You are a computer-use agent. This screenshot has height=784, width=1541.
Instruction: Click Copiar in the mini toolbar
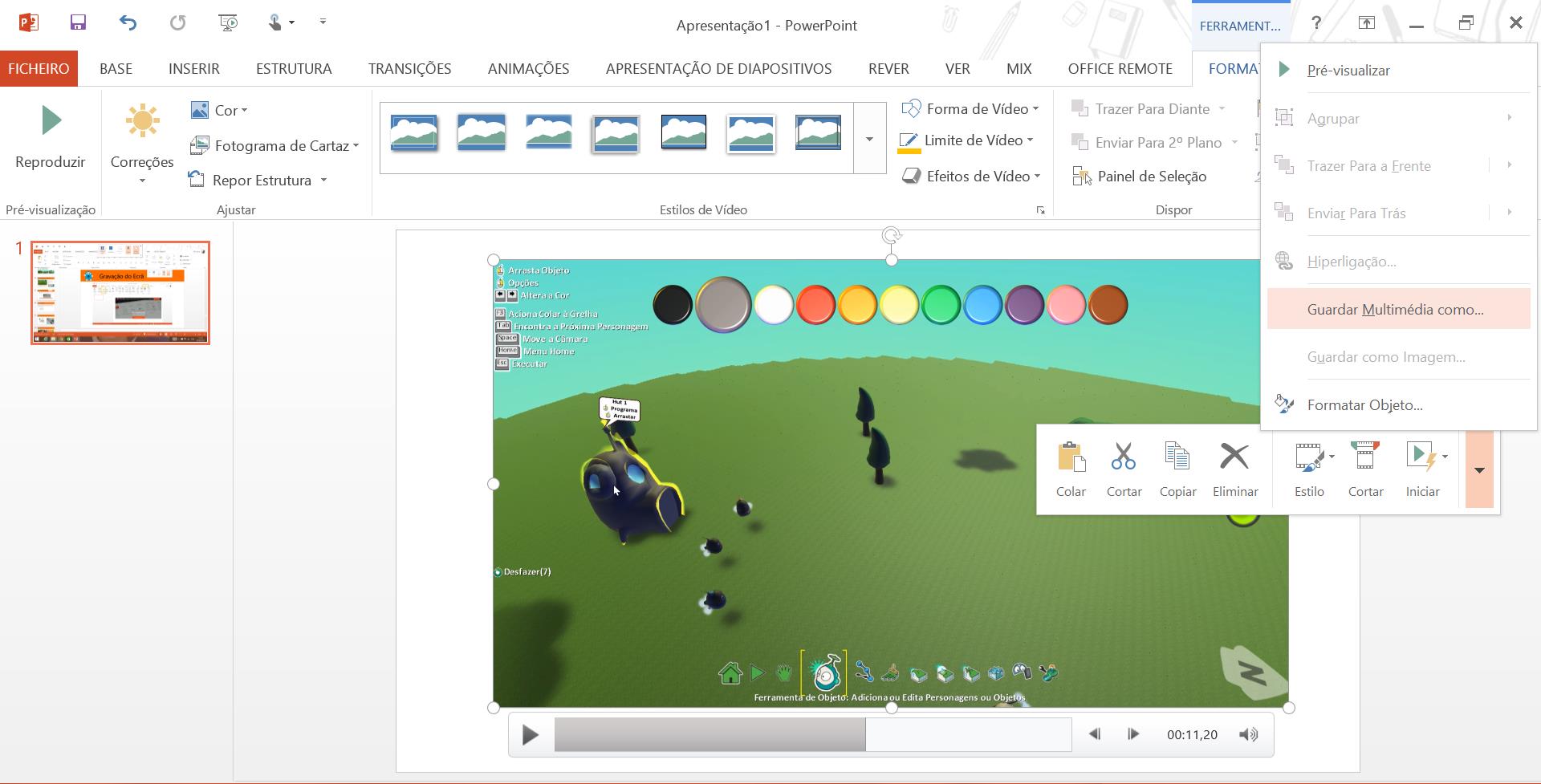click(x=1177, y=469)
